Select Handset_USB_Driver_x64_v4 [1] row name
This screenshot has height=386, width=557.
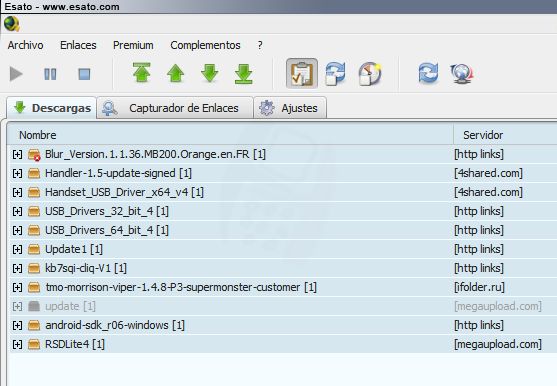coord(124,192)
